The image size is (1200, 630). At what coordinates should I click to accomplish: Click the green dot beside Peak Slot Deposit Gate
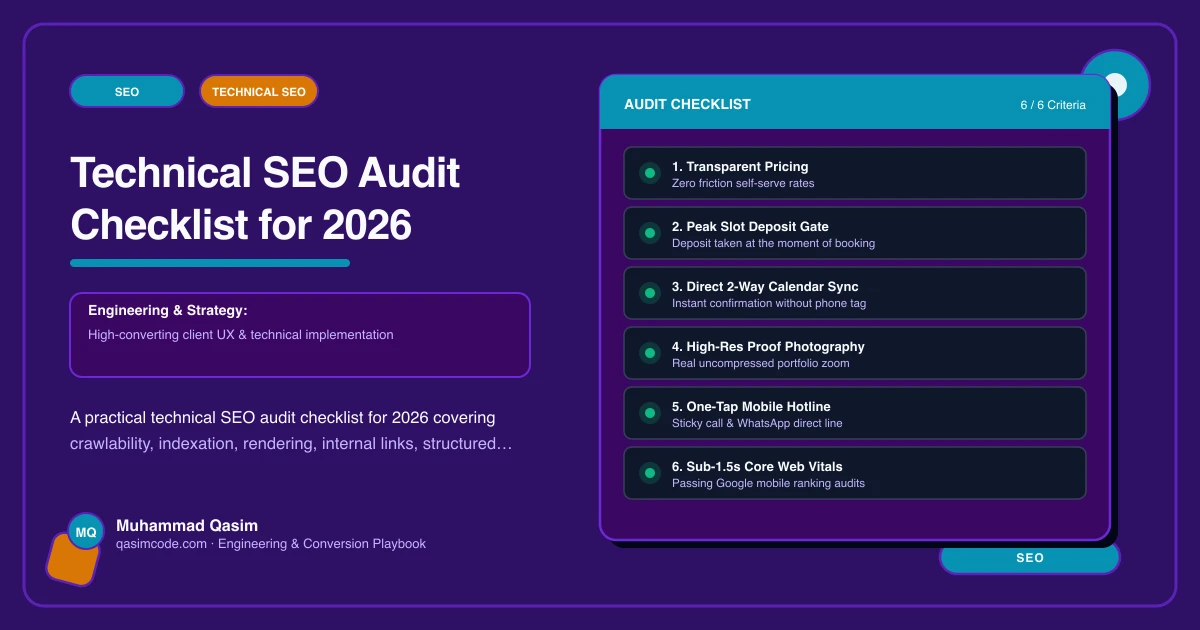click(x=649, y=233)
